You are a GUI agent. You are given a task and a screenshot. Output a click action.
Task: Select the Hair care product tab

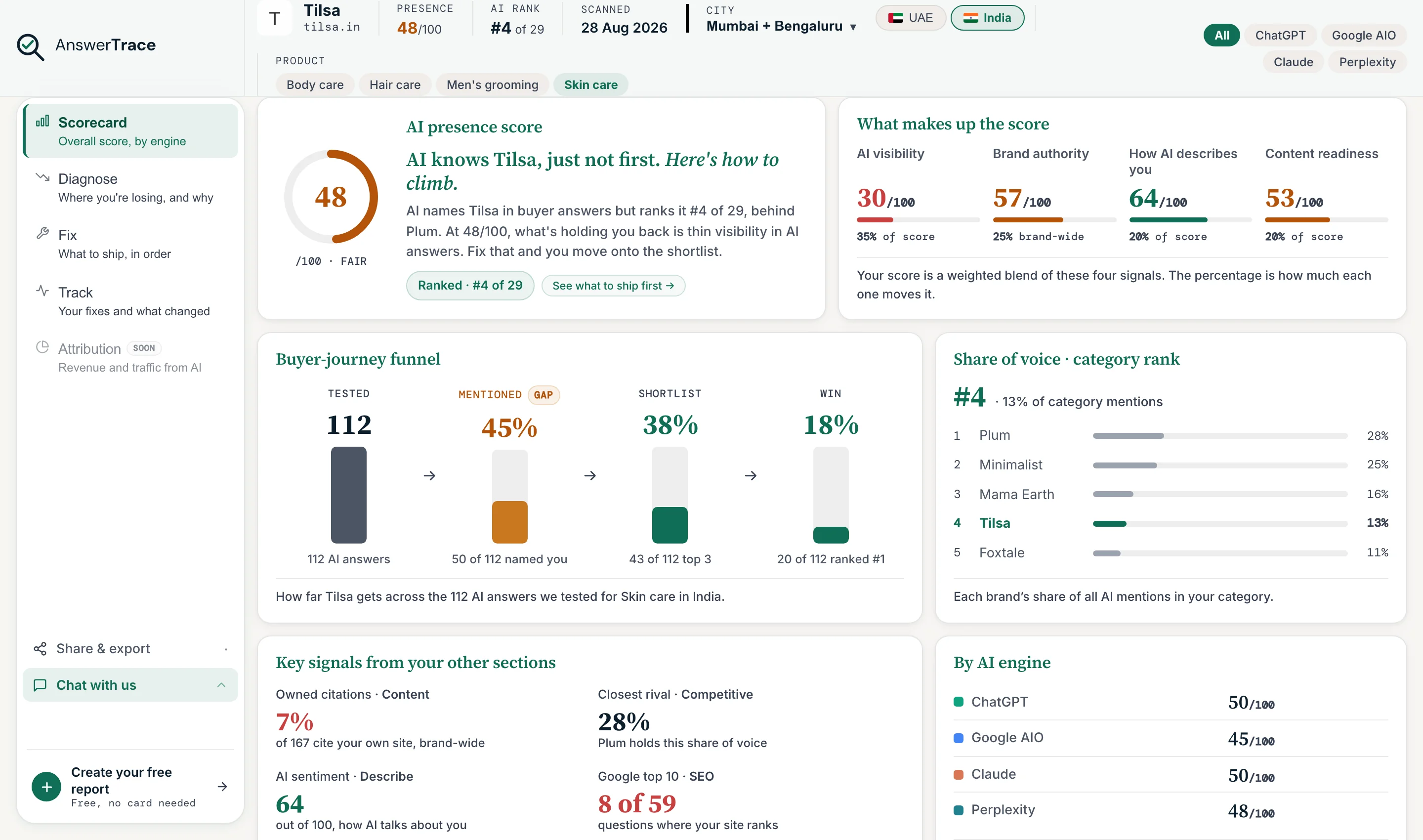click(394, 85)
